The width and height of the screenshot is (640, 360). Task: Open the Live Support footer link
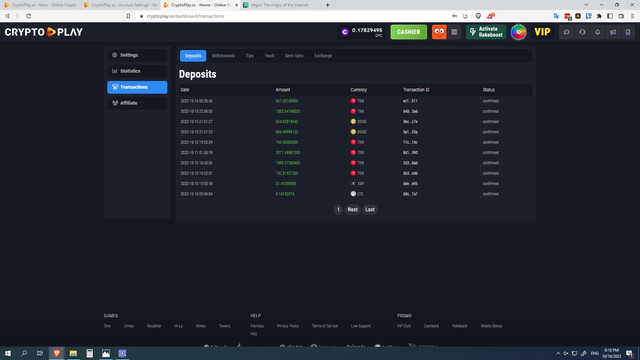361,326
